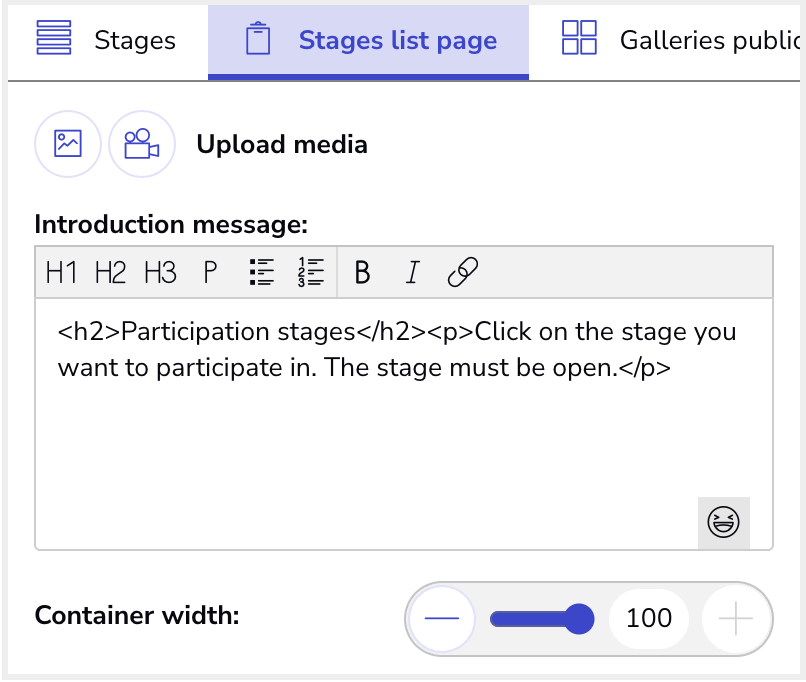Apply H2 heading format
806x682 pixels.
pyautogui.click(x=111, y=272)
